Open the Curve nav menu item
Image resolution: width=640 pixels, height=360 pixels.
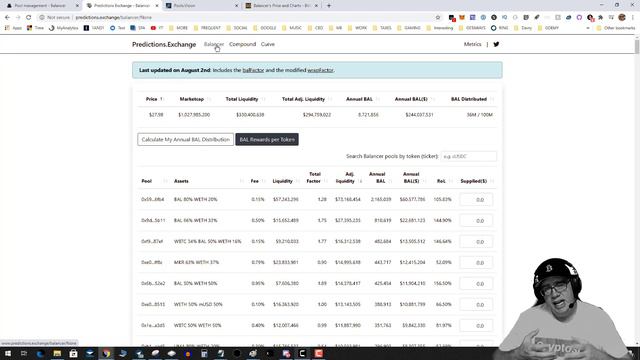[x=268, y=44]
